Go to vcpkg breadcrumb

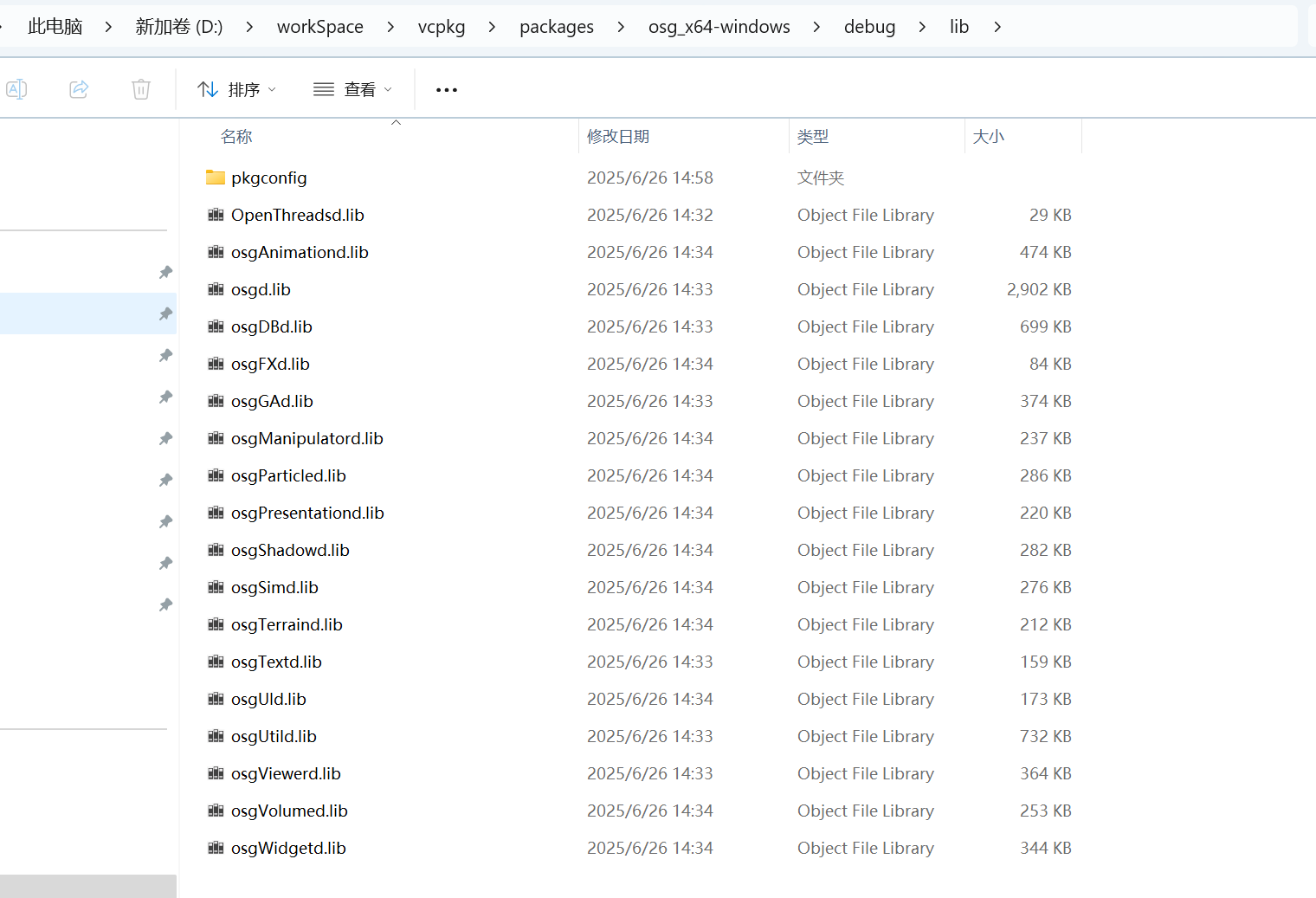tap(442, 27)
